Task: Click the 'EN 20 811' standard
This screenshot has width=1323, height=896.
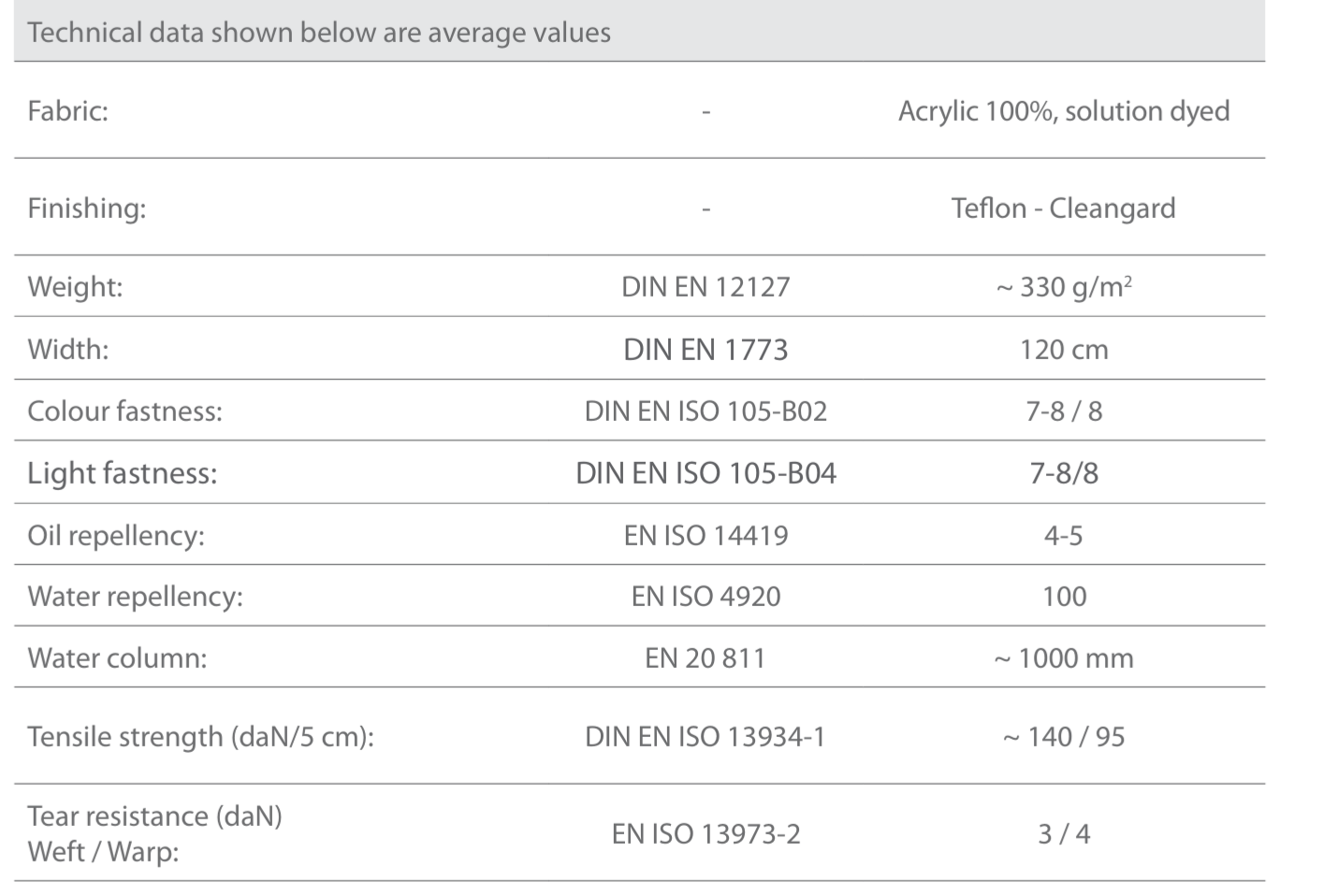Action: [x=705, y=658]
